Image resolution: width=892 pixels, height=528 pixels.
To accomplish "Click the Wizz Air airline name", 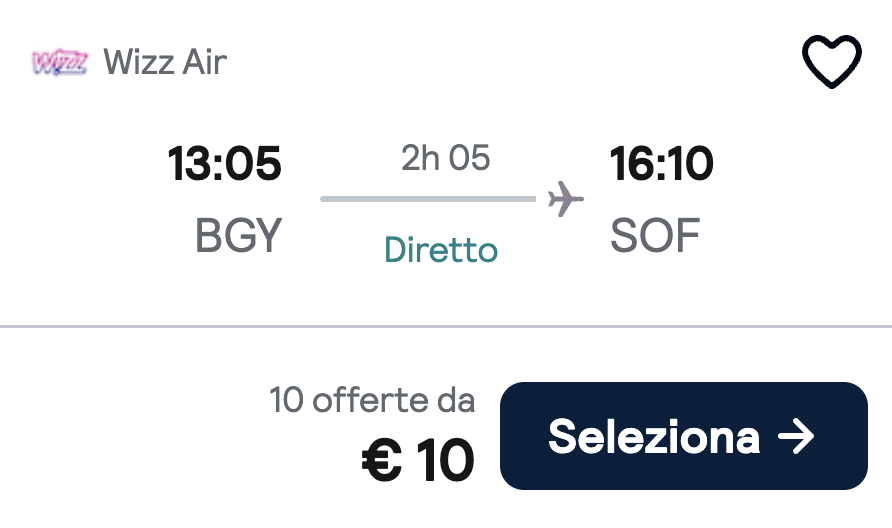I will pyautogui.click(x=165, y=62).
